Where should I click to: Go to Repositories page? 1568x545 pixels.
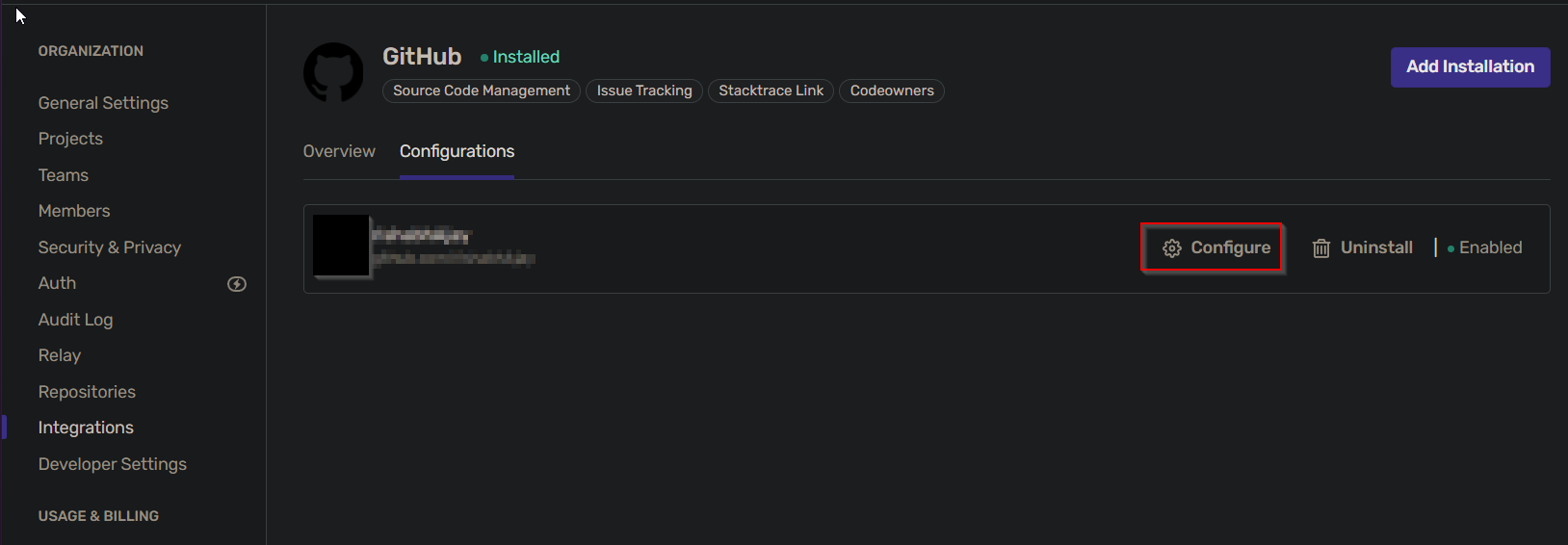pos(87,392)
